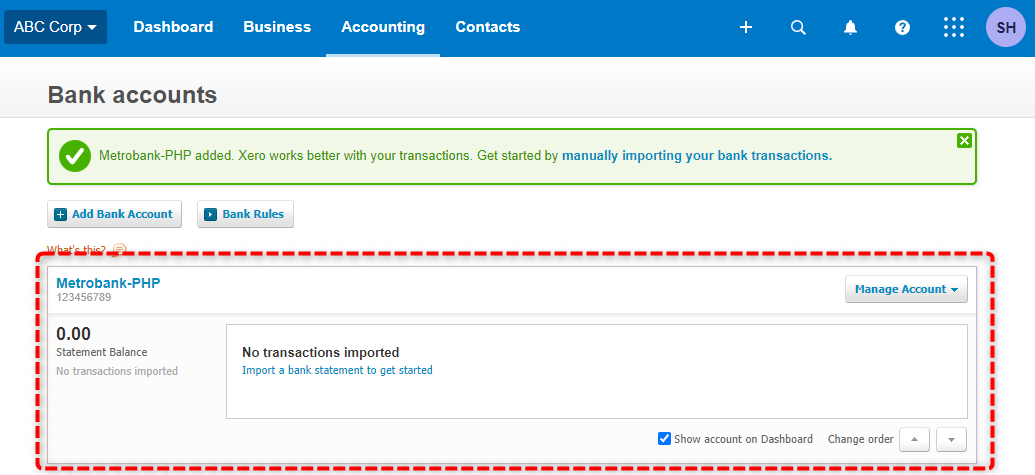The height and width of the screenshot is (475, 1035).
Task: Move account down in order
Action: 951,439
